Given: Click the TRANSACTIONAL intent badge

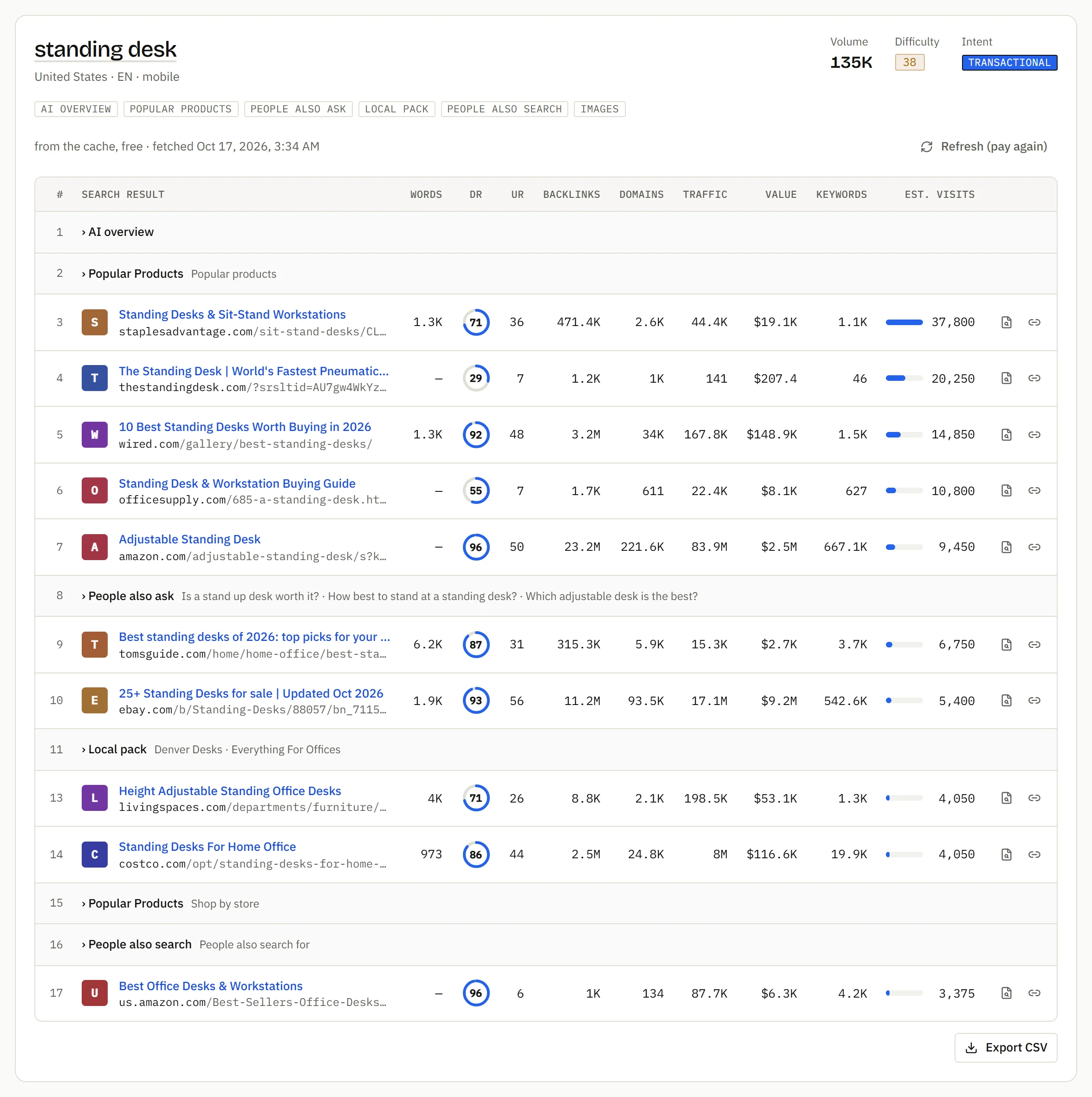Looking at the screenshot, I should click(1009, 62).
